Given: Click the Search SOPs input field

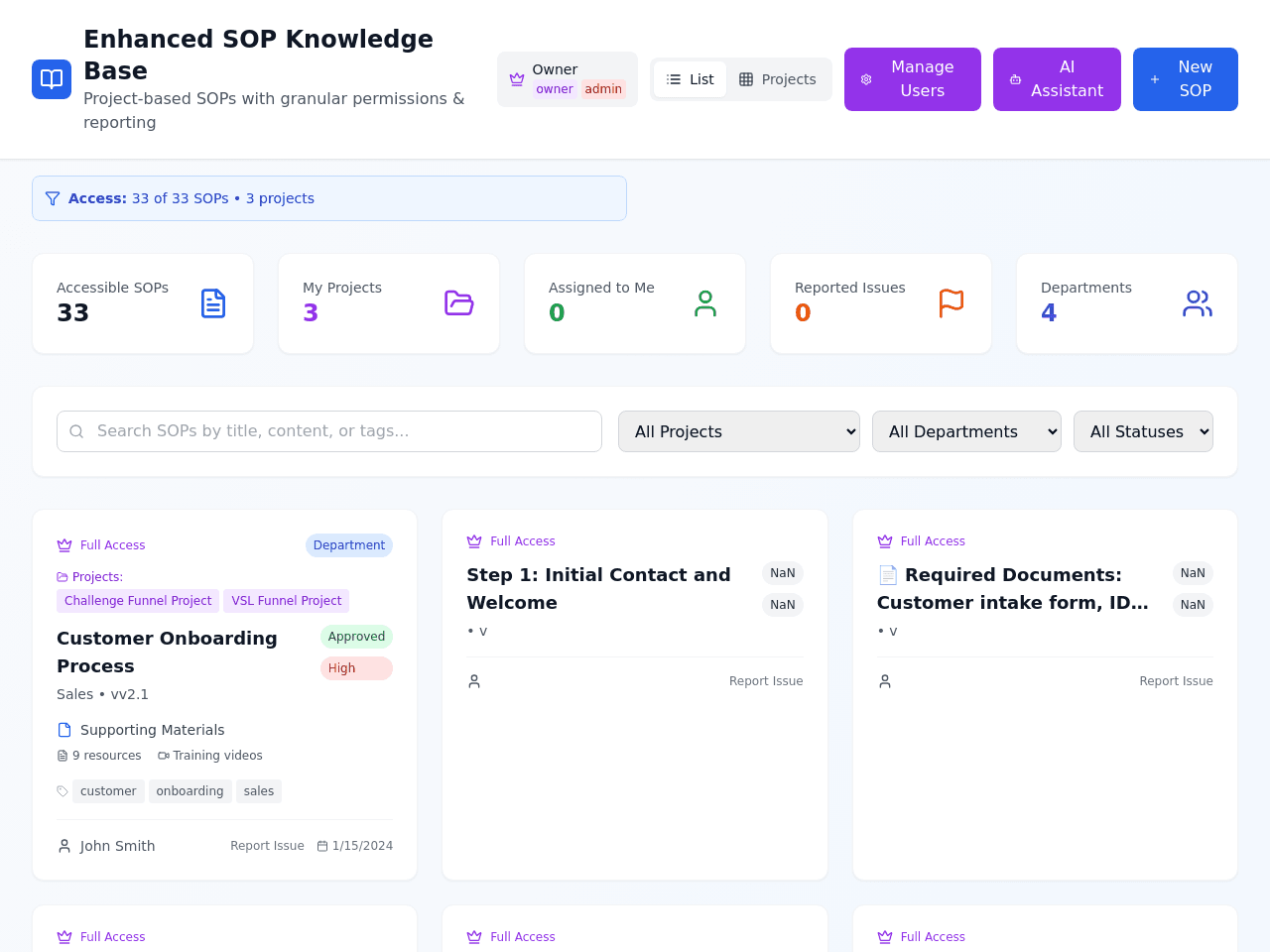Looking at the screenshot, I should tap(329, 431).
